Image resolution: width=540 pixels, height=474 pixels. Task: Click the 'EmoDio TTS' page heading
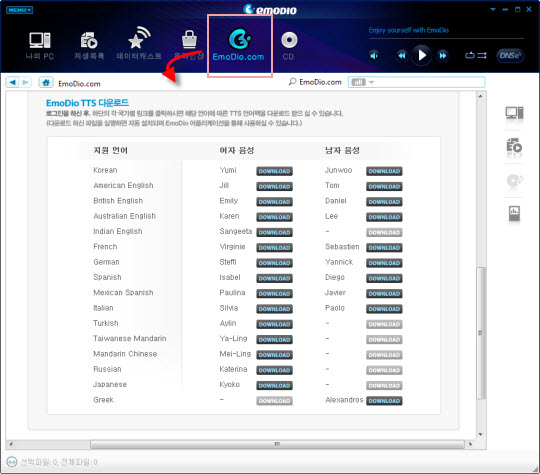click(87, 103)
